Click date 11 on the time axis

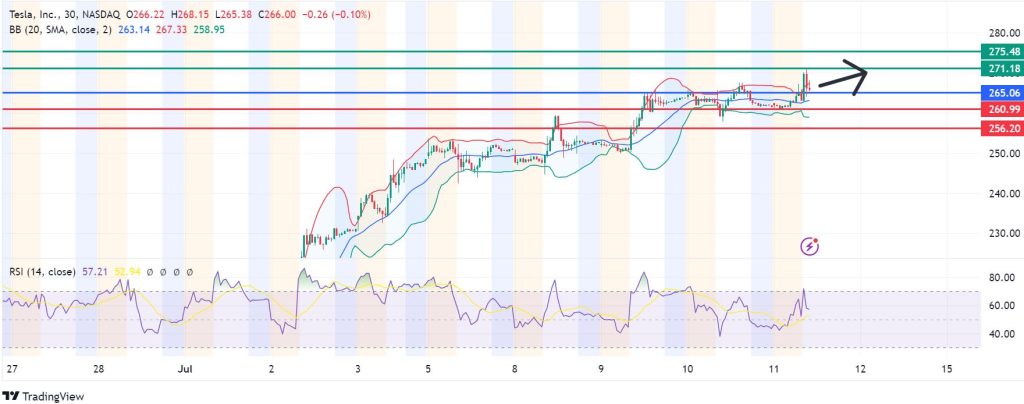[x=774, y=370]
